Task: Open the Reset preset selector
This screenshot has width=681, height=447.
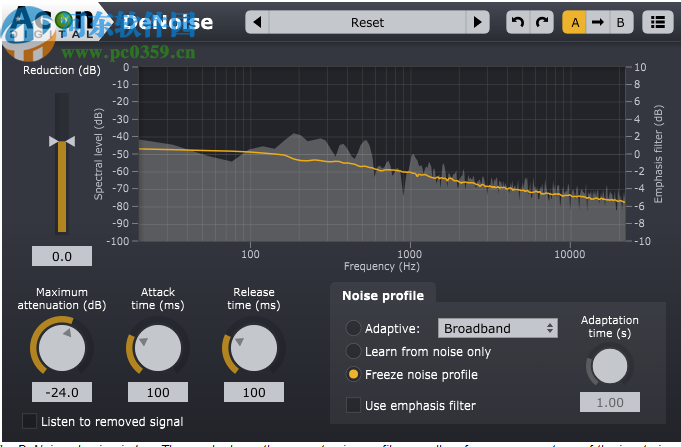Action: tap(367, 22)
